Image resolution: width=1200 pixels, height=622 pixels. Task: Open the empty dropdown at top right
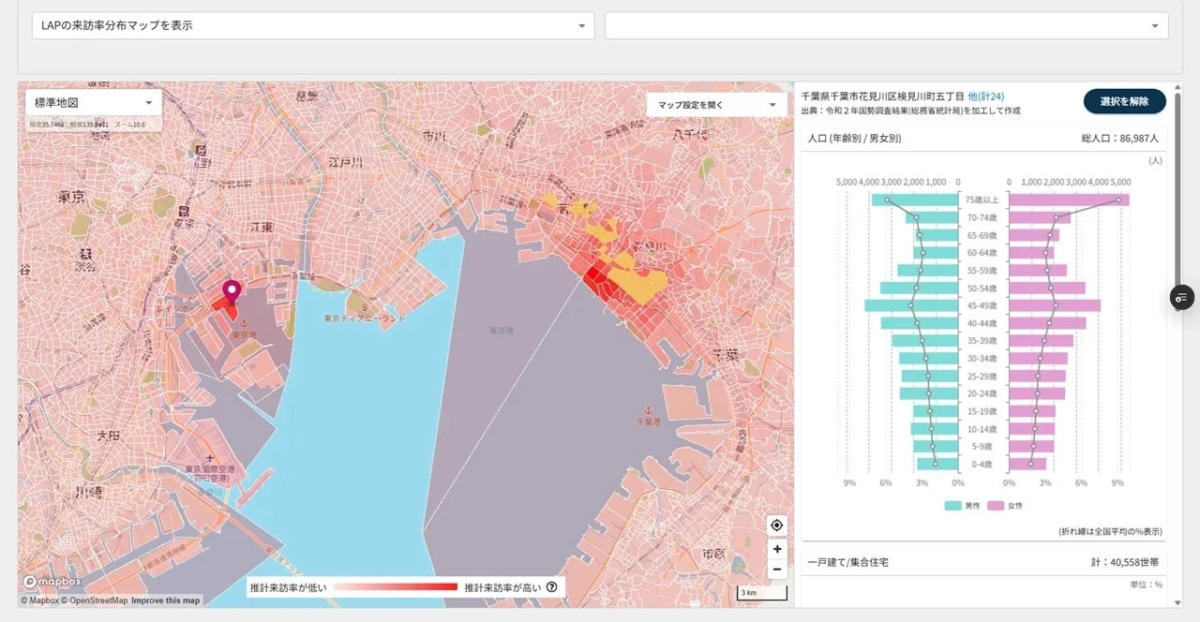pyautogui.click(x=886, y=26)
